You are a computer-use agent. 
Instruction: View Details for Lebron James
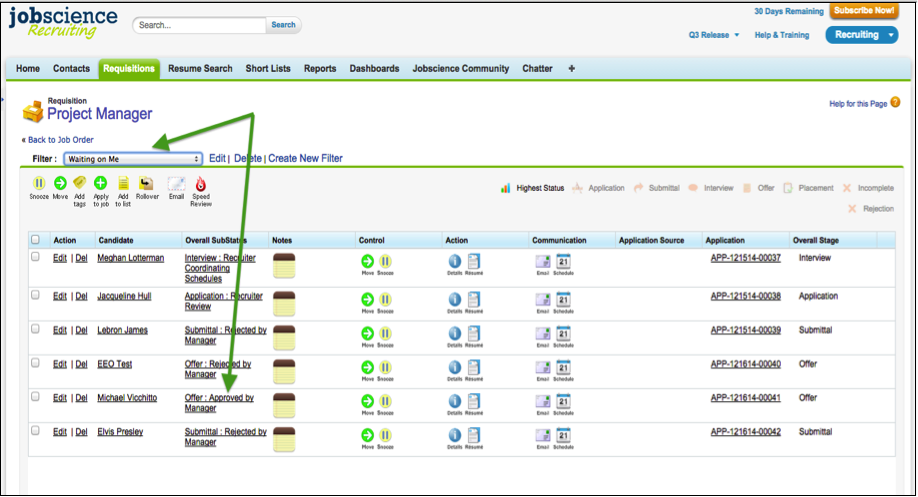454,334
